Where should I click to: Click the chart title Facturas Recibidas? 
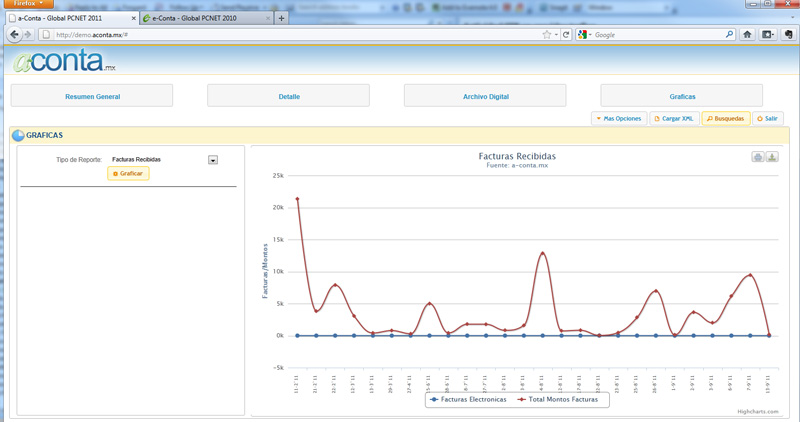tap(517, 156)
